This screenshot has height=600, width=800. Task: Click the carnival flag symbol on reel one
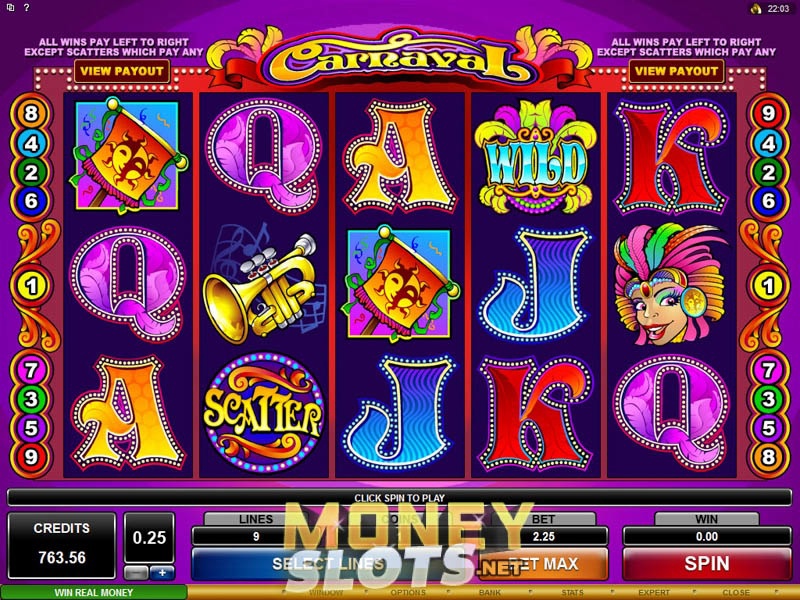point(128,155)
